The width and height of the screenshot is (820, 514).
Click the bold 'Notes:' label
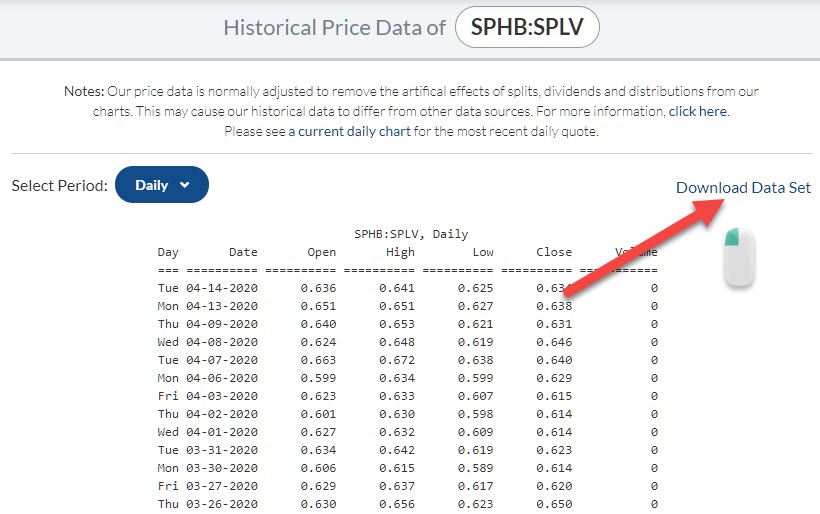84,91
